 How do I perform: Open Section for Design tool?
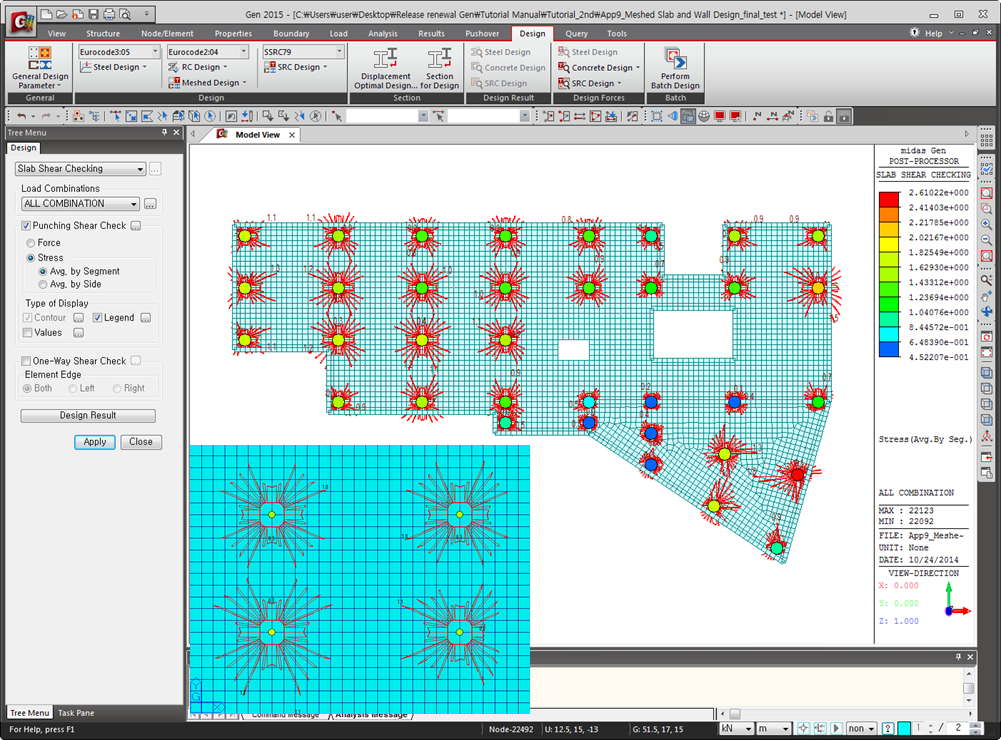pyautogui.click(x=439, y=68)
